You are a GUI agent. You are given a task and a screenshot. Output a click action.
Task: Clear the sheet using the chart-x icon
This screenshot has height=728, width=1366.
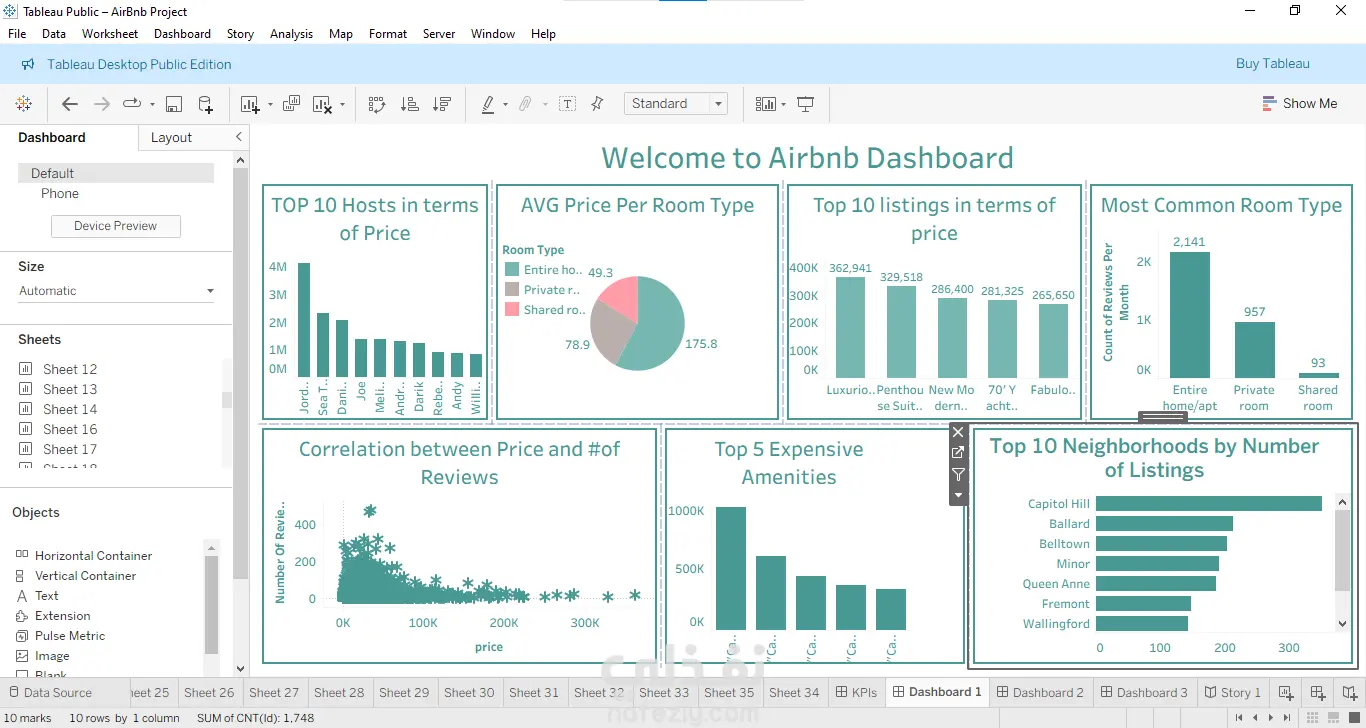tap(322, 104)
